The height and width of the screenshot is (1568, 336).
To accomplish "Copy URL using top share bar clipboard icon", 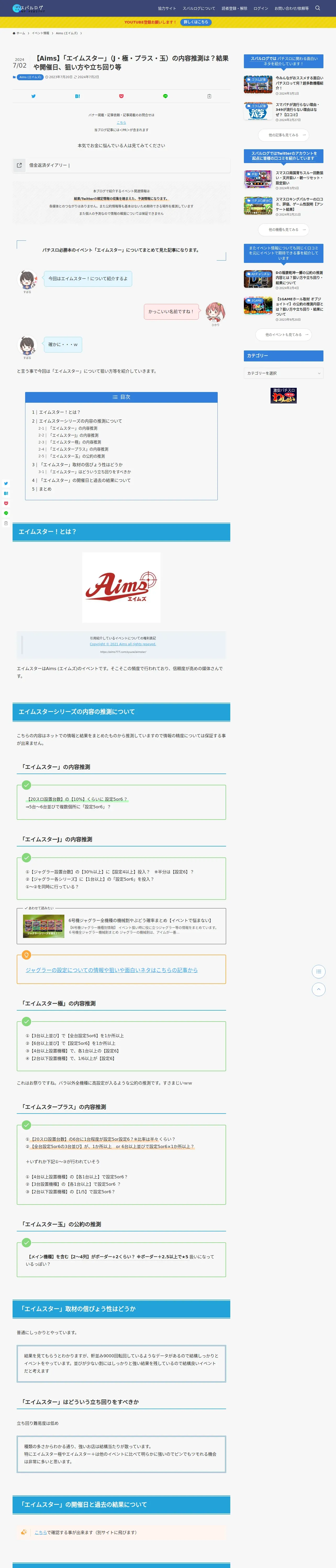I will pos(209,96).
